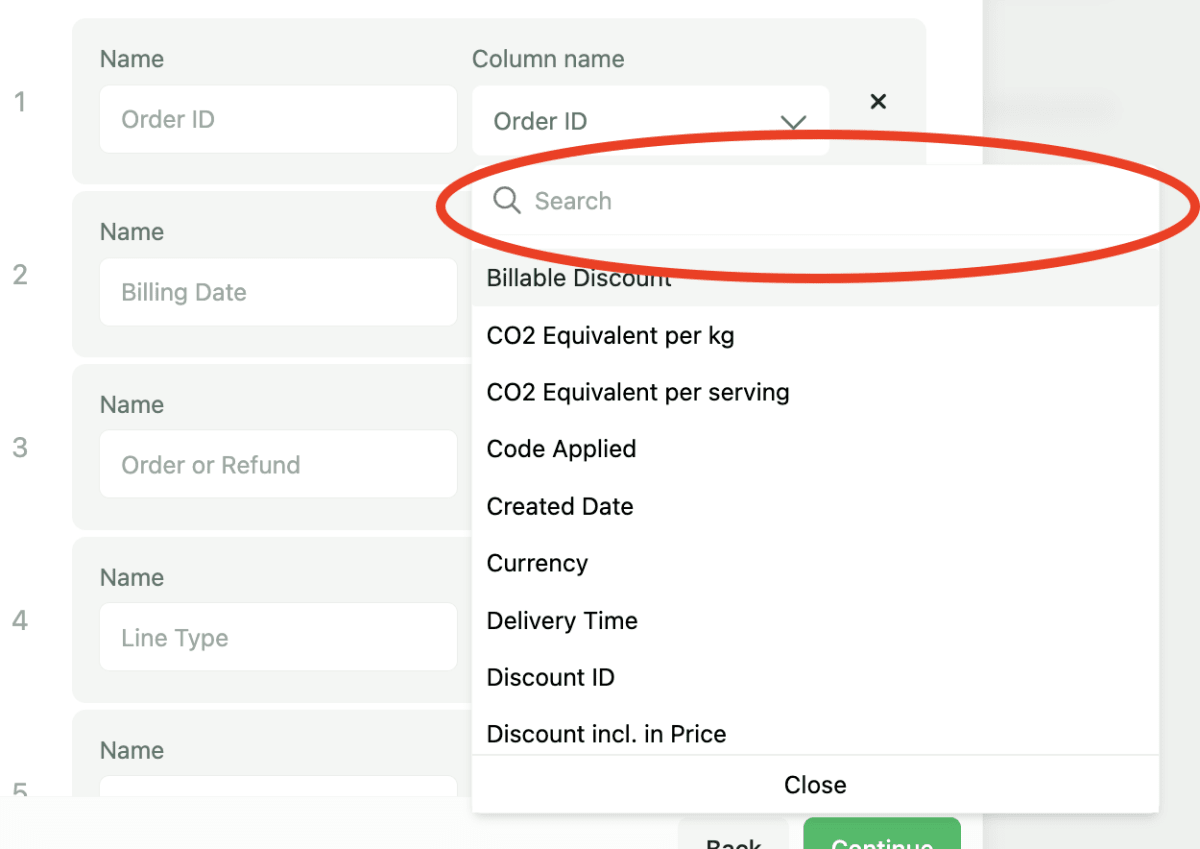Screen dimensions: 1200x849
Task: Remove row 1 with the X icon
Action: (878, 101)
